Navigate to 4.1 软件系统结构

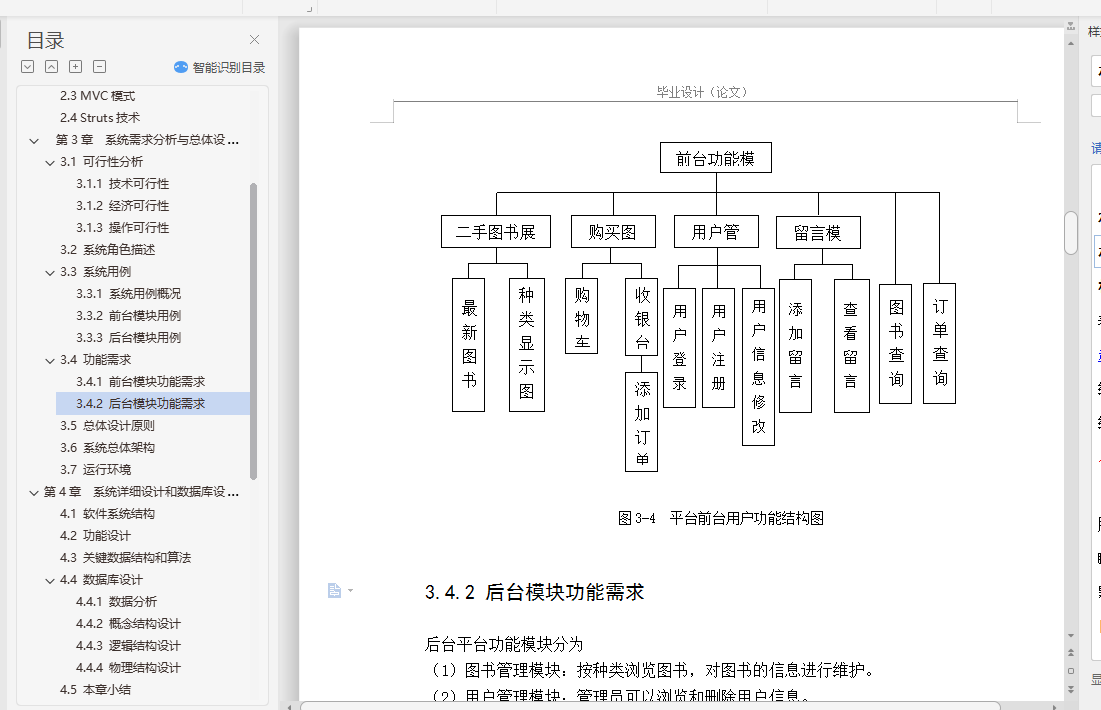click(x=107, y=513)
